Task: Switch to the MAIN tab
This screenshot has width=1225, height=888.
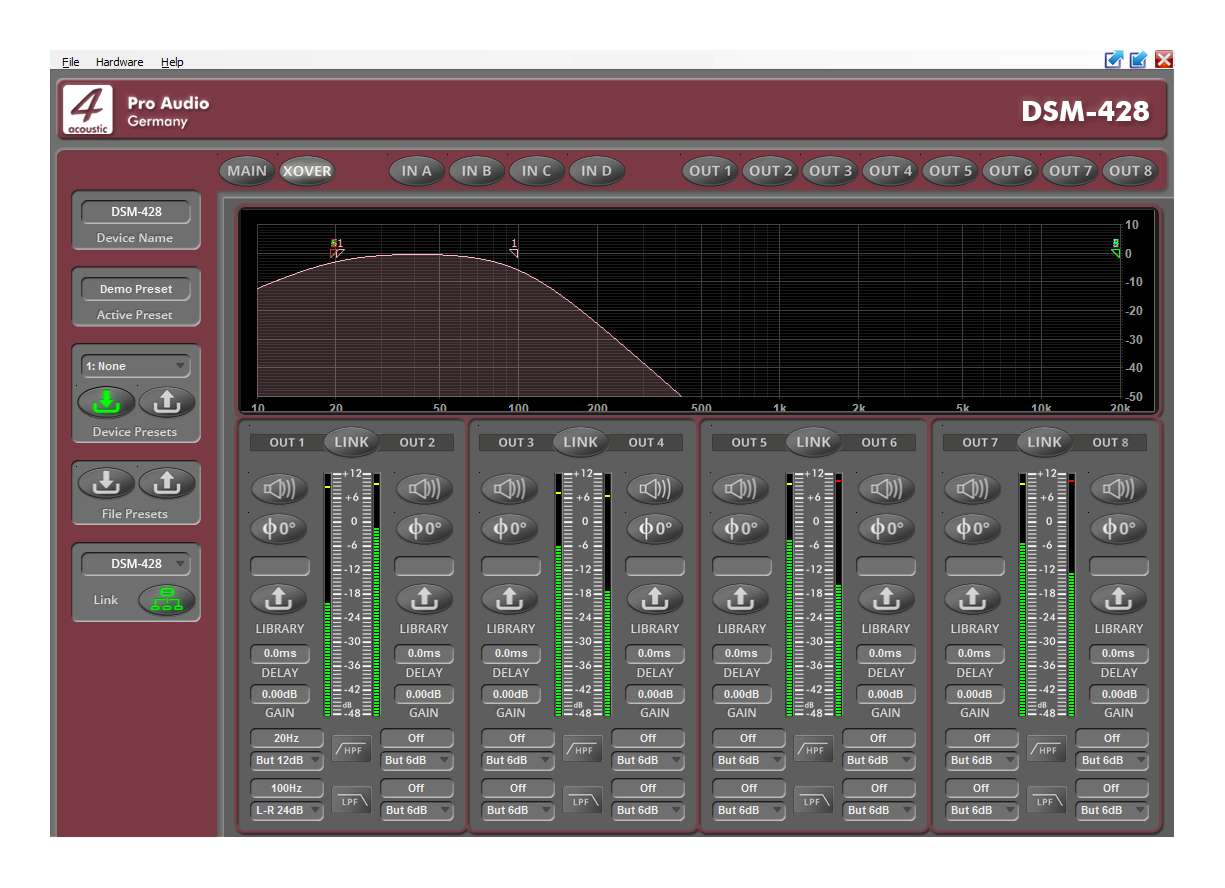Action: click(x=247, y=171)
